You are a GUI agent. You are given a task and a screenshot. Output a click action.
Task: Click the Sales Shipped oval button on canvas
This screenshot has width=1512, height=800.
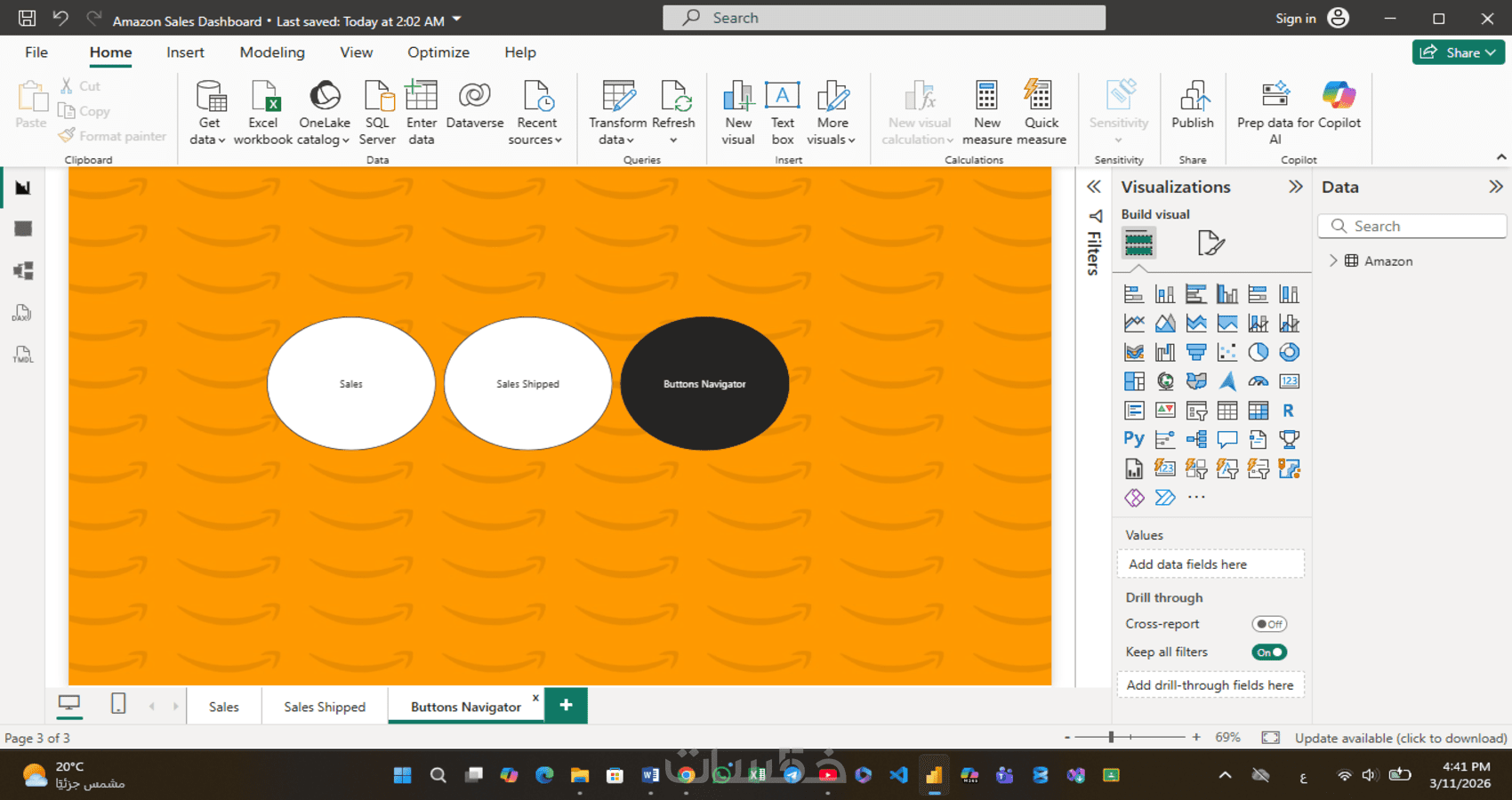[528, 384]
